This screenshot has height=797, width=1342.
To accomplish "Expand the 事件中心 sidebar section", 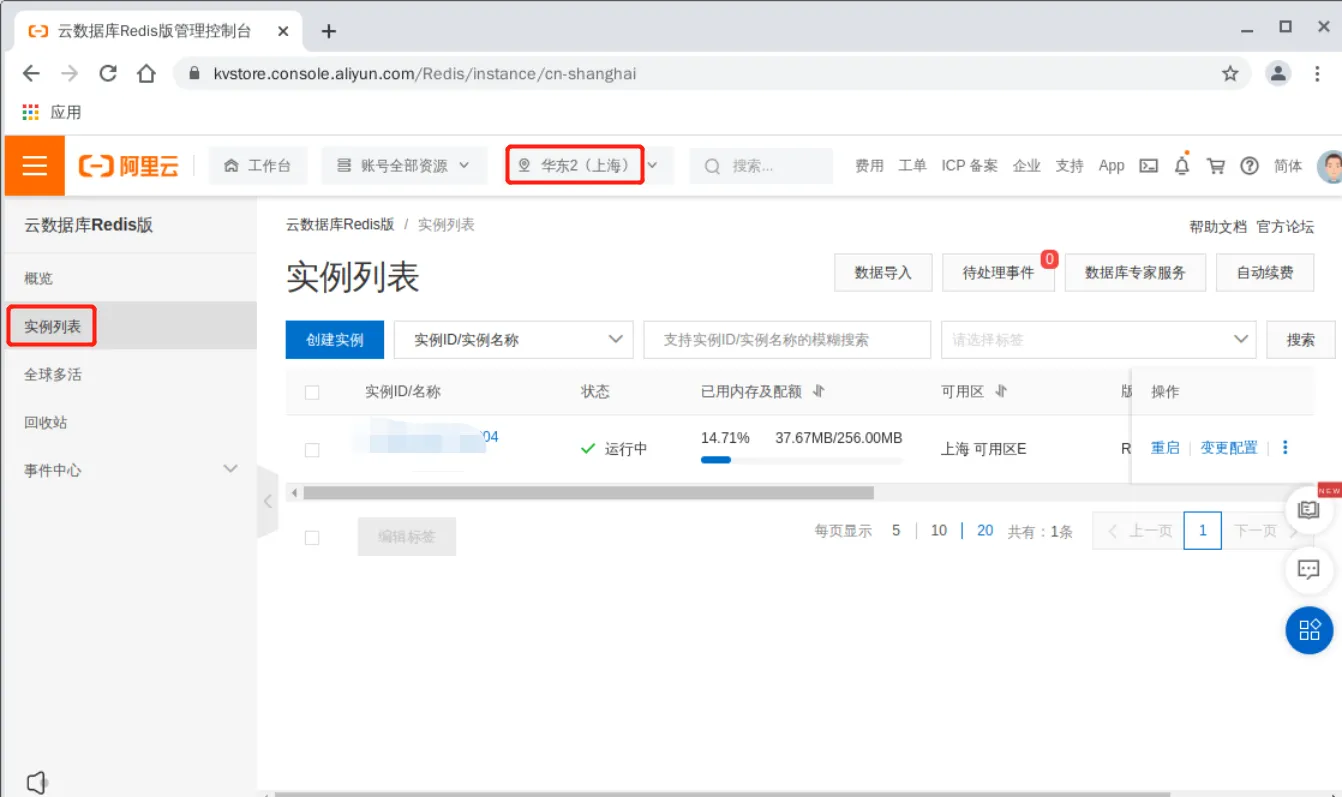I will click(x=129, y=470).
